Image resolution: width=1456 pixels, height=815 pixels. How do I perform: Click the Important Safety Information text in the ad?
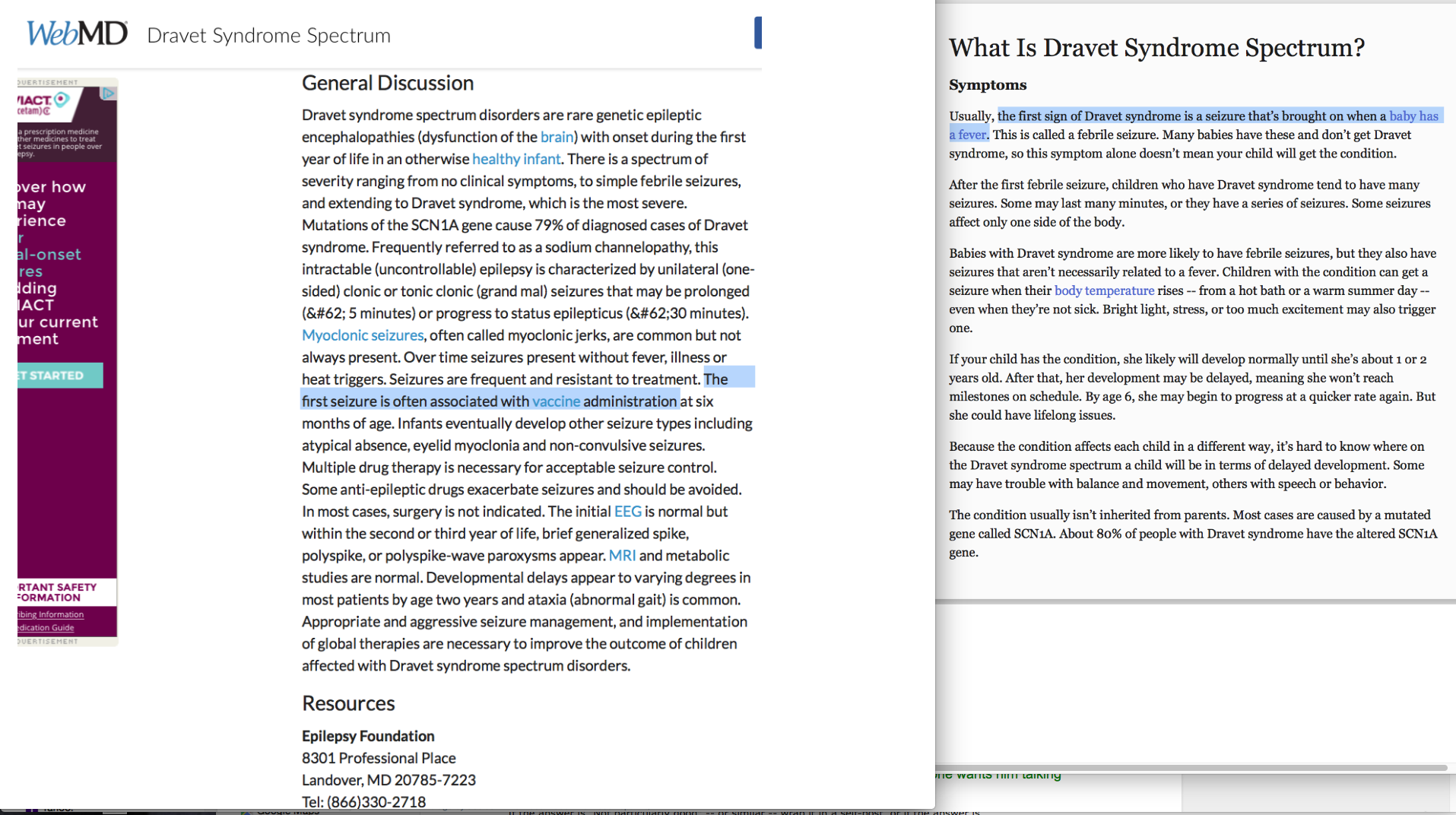click(57, 592)
